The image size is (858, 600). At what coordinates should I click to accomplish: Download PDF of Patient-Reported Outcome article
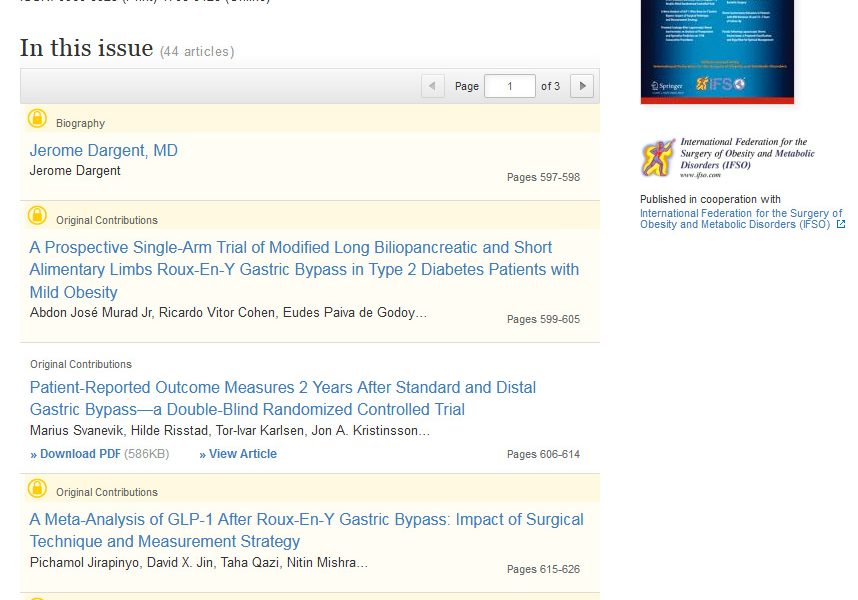(76, 454)
